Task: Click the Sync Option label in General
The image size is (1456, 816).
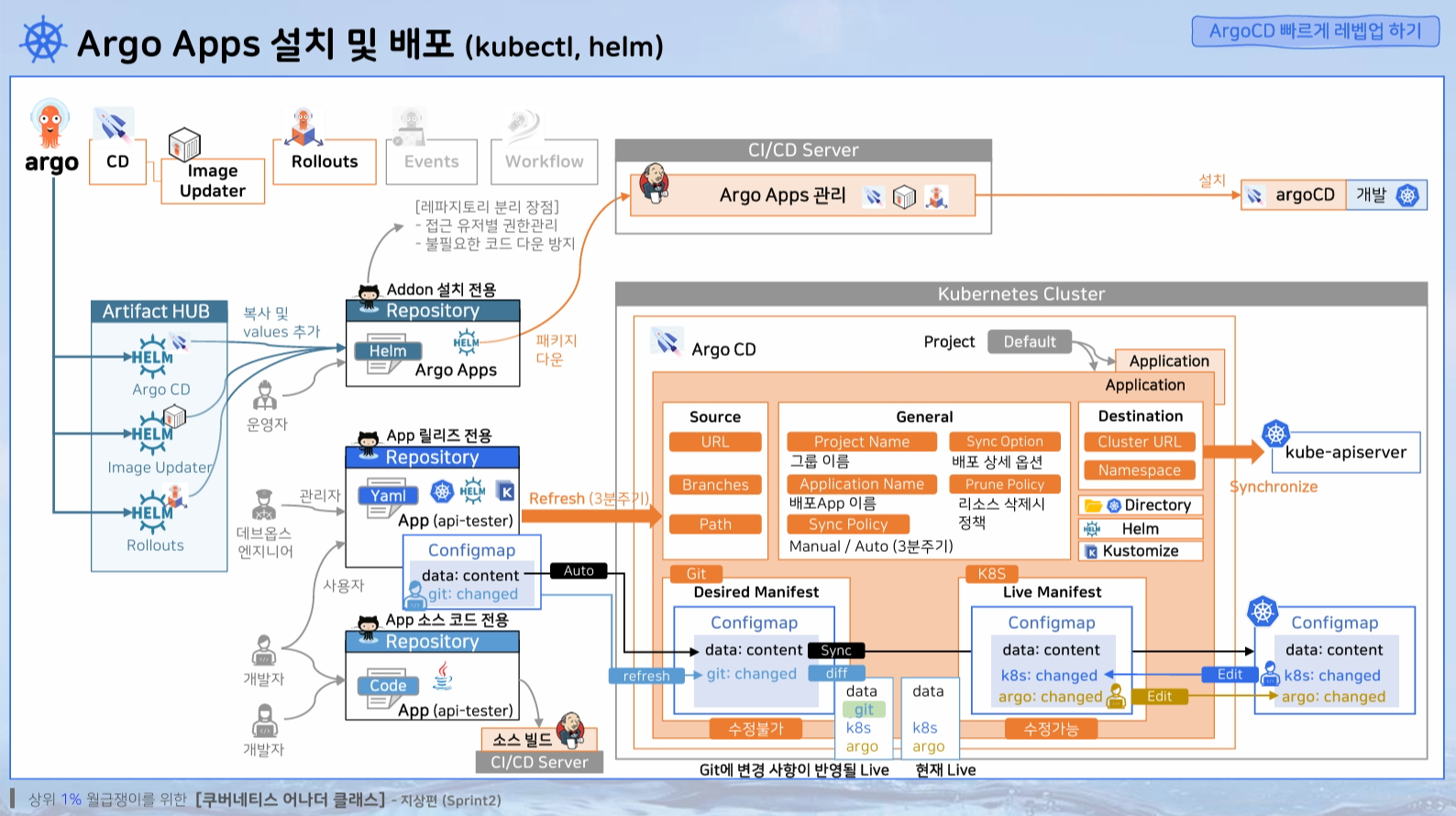Action: (x=1005, y=442)
